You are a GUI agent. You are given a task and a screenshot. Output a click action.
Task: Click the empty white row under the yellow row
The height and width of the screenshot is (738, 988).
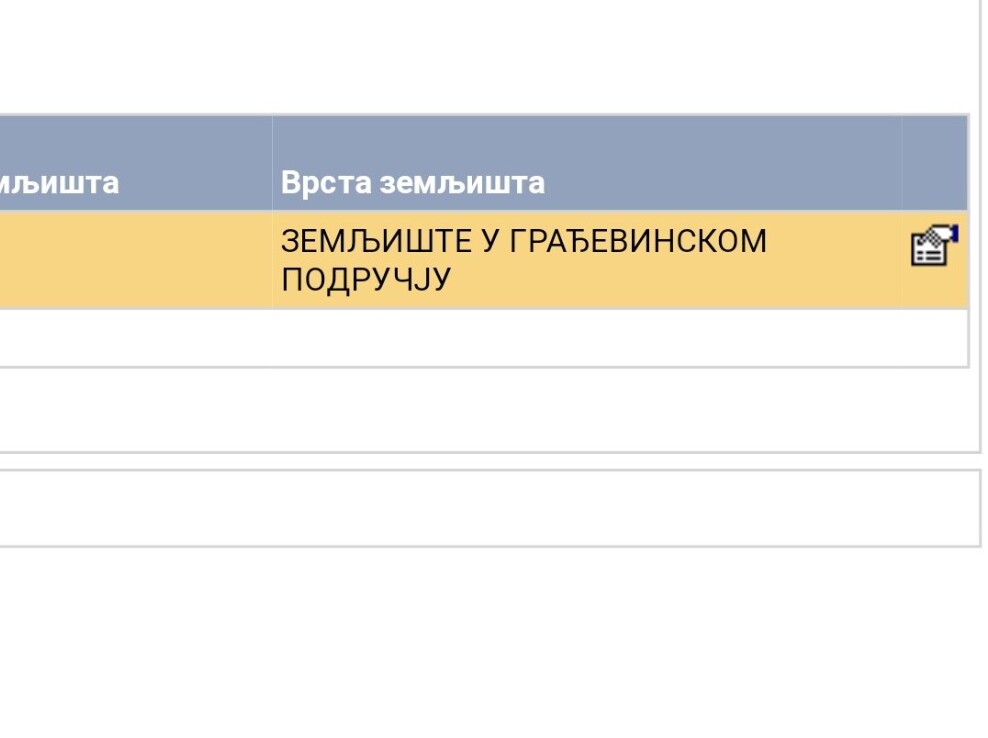tap(480, 338)
